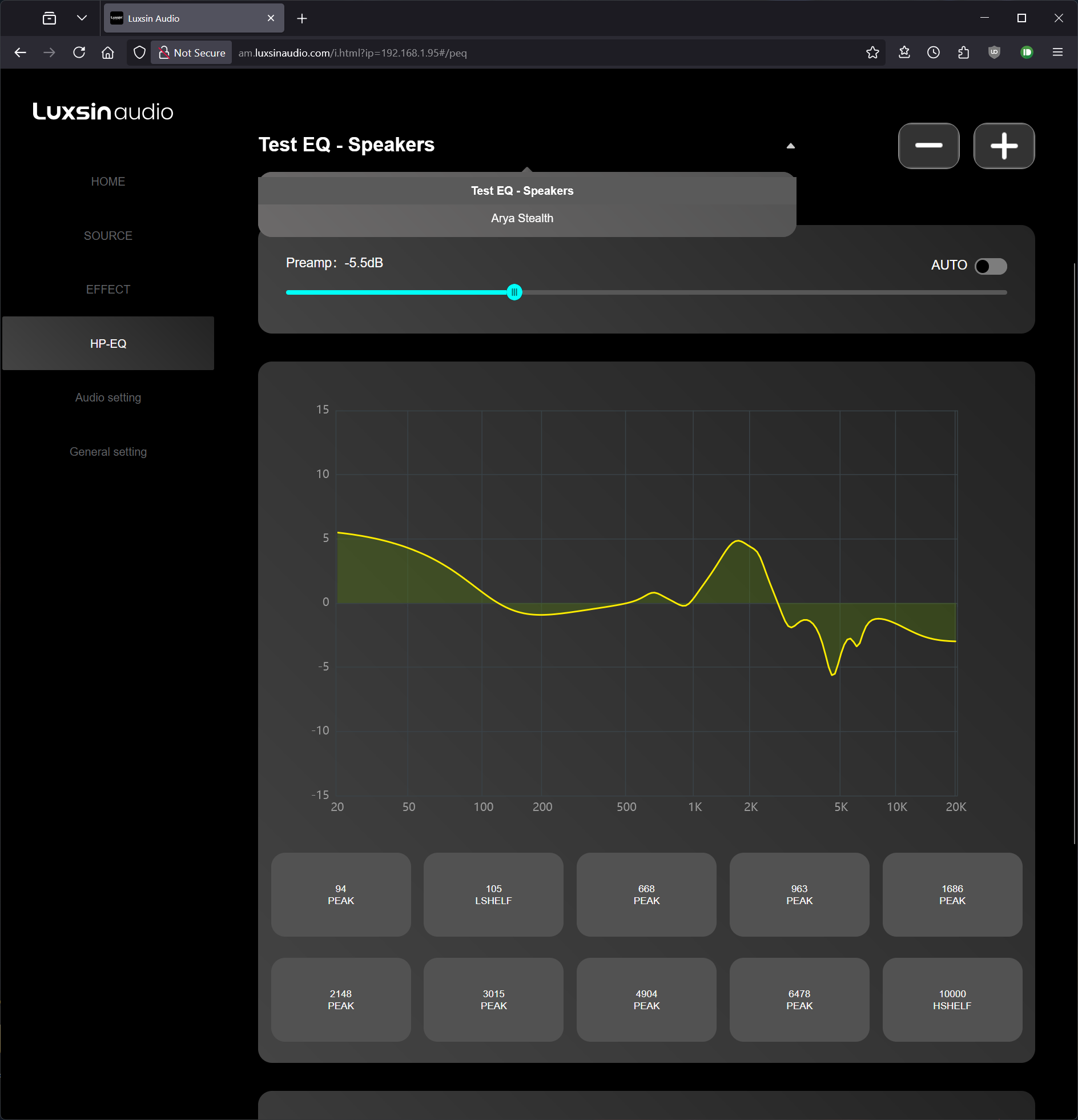
Task: Click the Luxsin audio logo
Action: point(103,111)
